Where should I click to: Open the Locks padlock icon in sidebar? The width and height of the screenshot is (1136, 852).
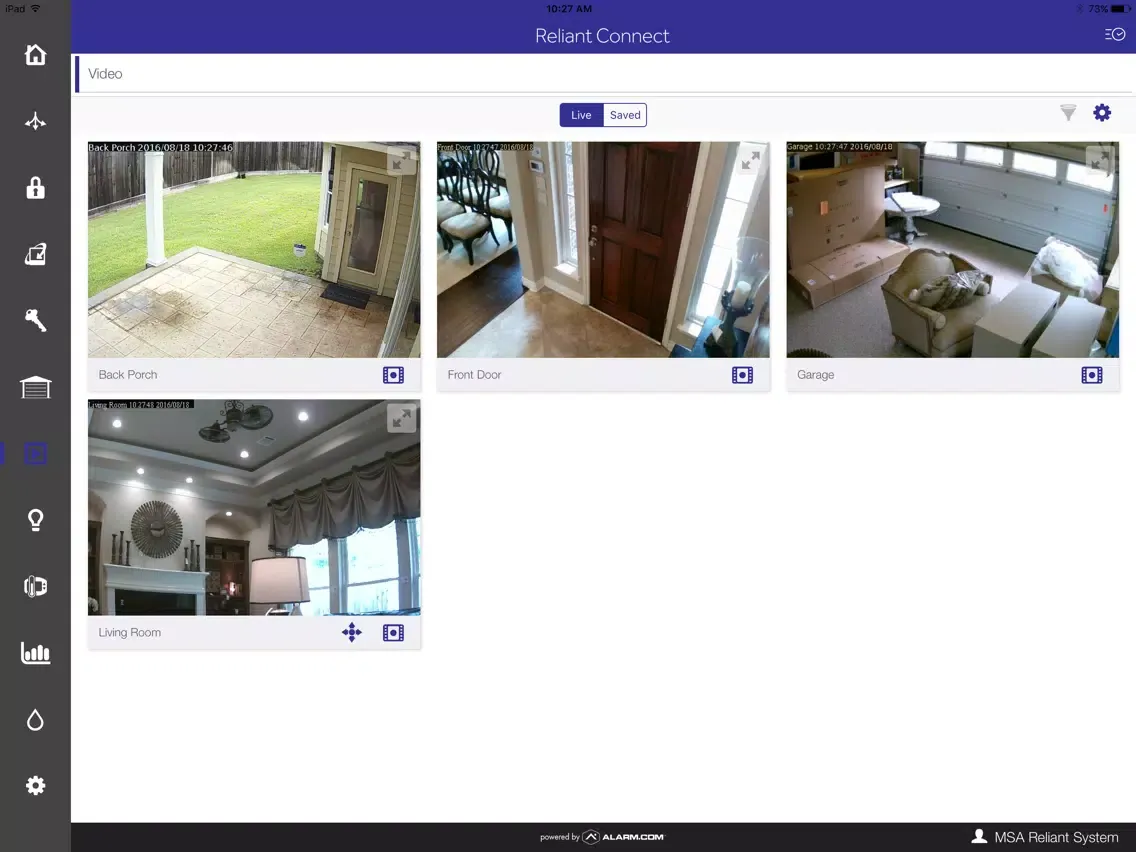[35, 188]
